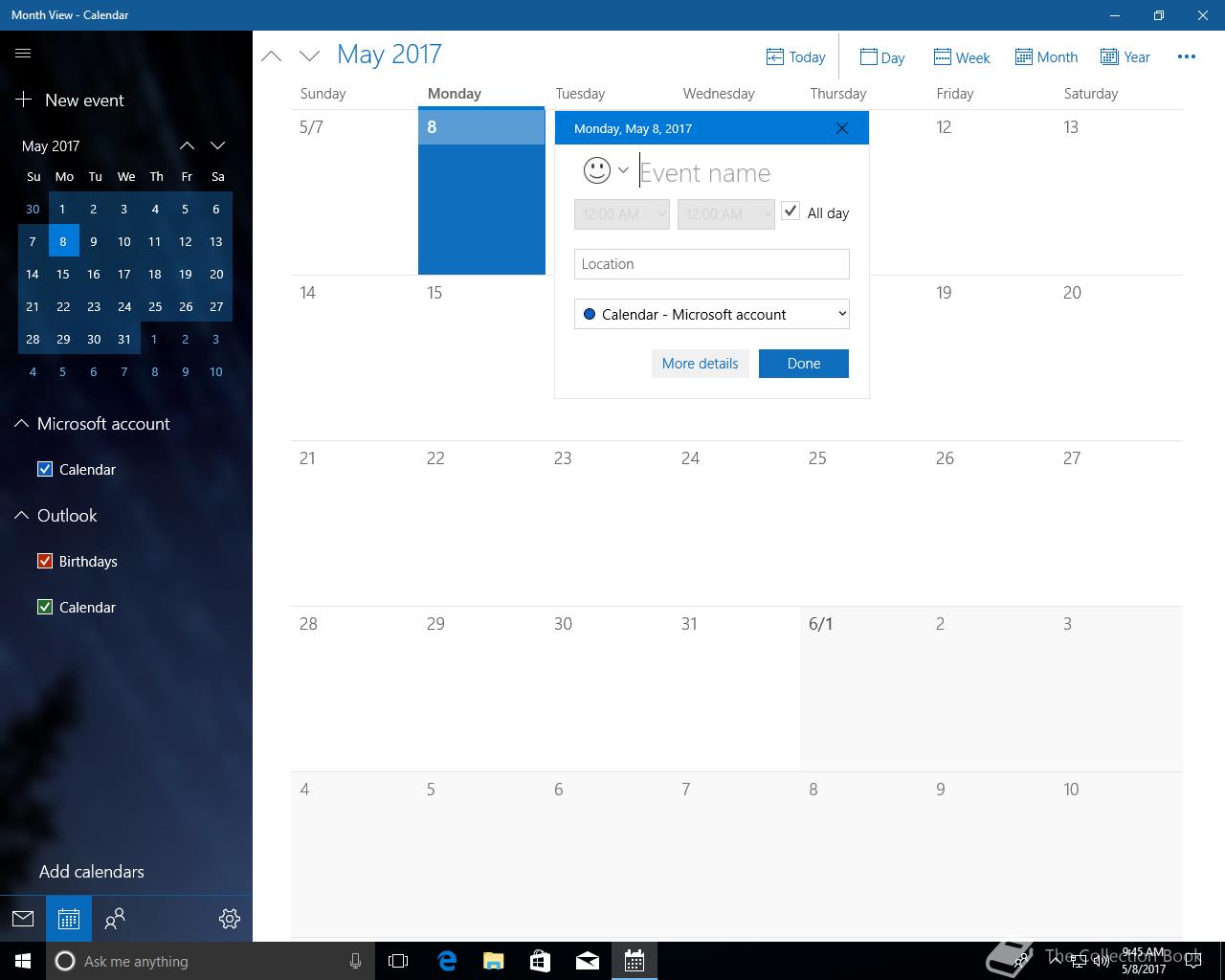Image resolution: width=1225 pixels, height=980 pixels.
Task: Select day 6/1 in the month grid
Action: (863, 689)
